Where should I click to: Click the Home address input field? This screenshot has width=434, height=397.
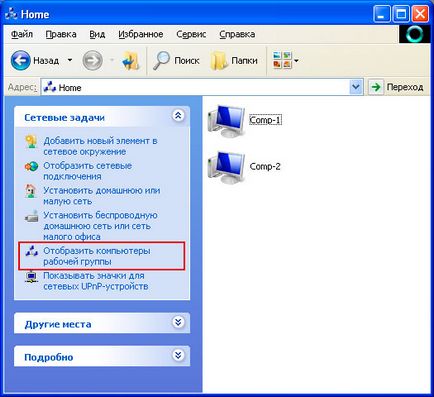pos(195,87)
